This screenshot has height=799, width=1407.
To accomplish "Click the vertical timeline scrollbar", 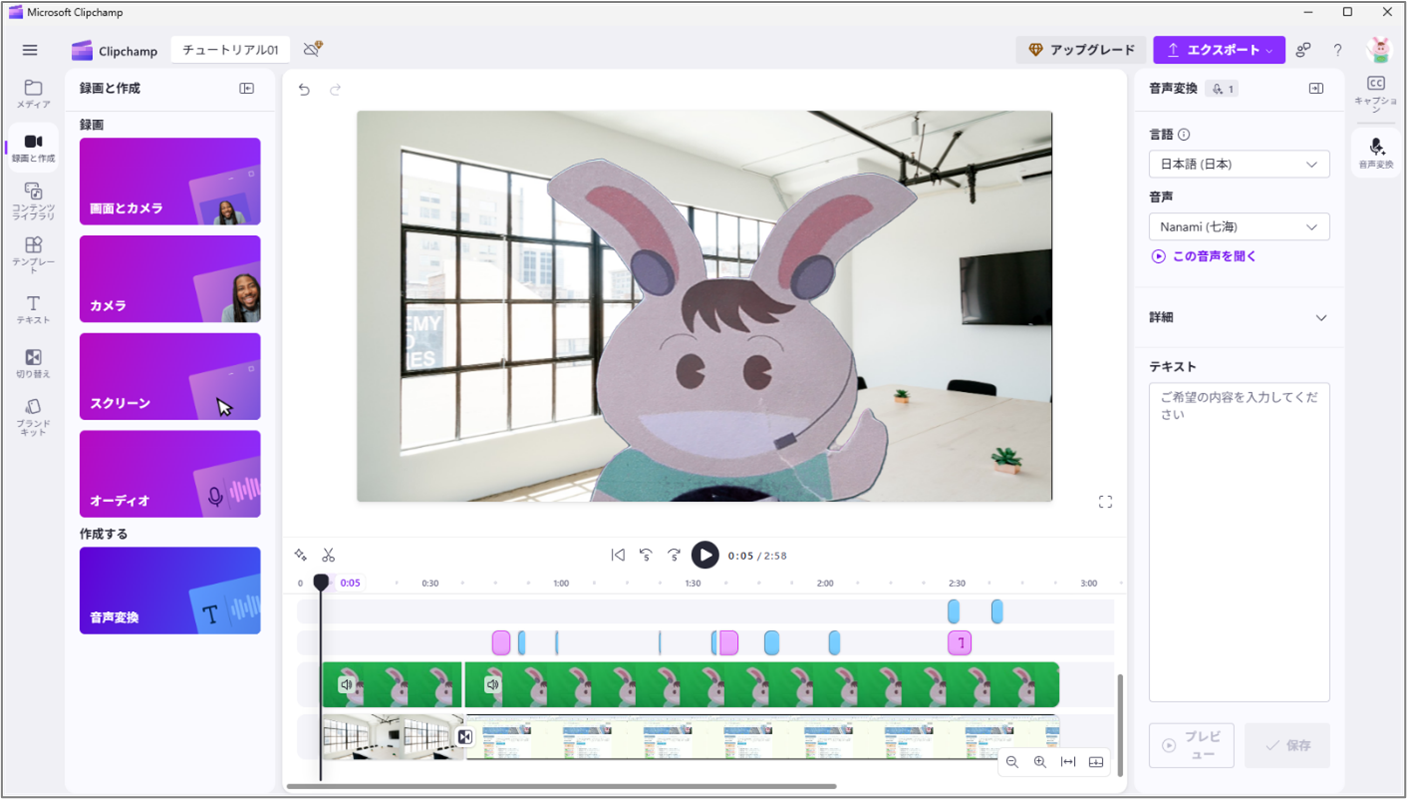I will 1119,722.
